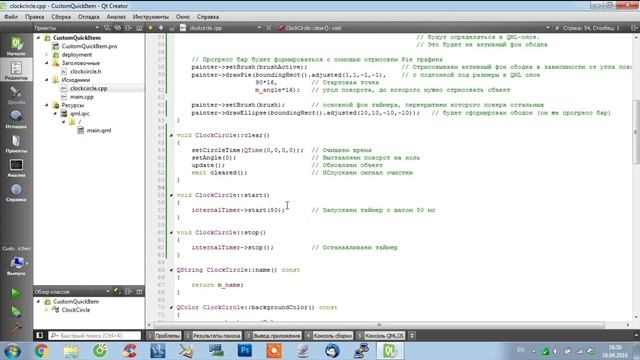Screen dimensions: 640x360
Task: Switch to the Редактор mode
Action: click(16, 70)
